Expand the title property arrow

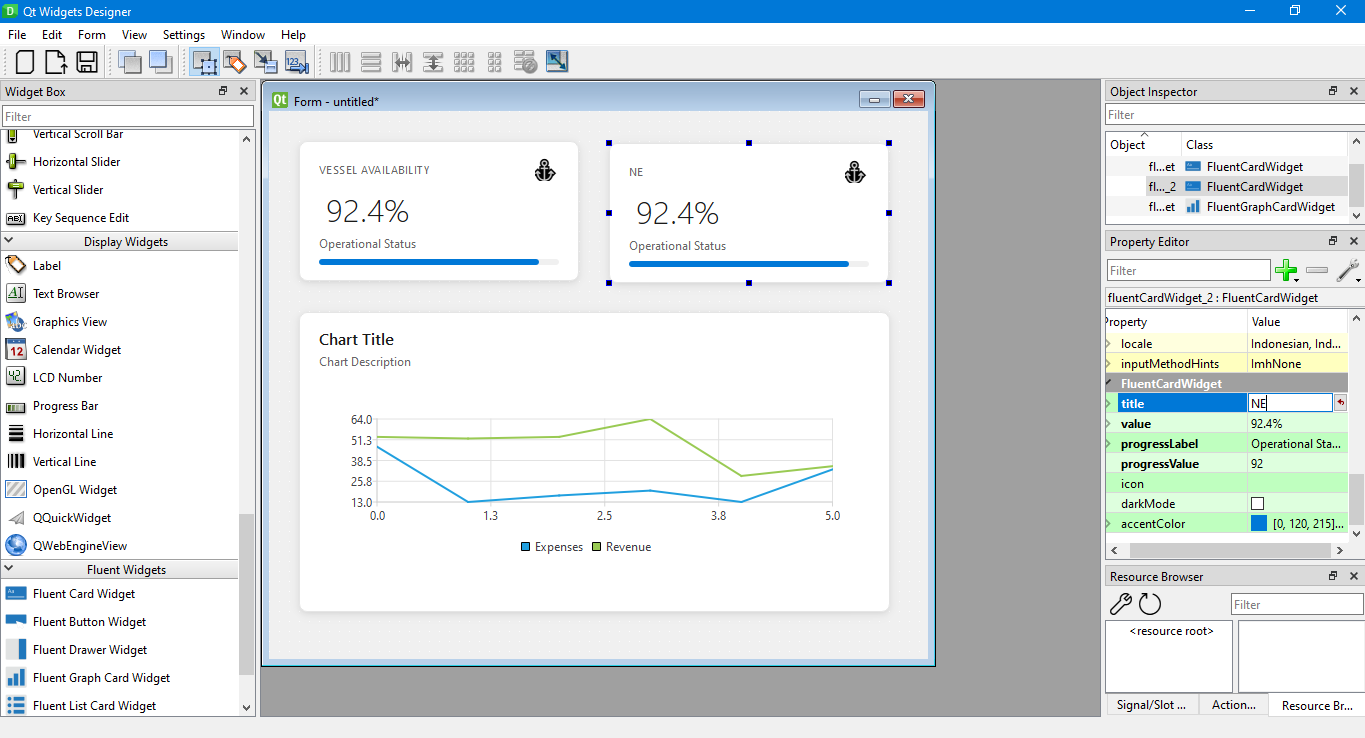(x=1108, y=403)
